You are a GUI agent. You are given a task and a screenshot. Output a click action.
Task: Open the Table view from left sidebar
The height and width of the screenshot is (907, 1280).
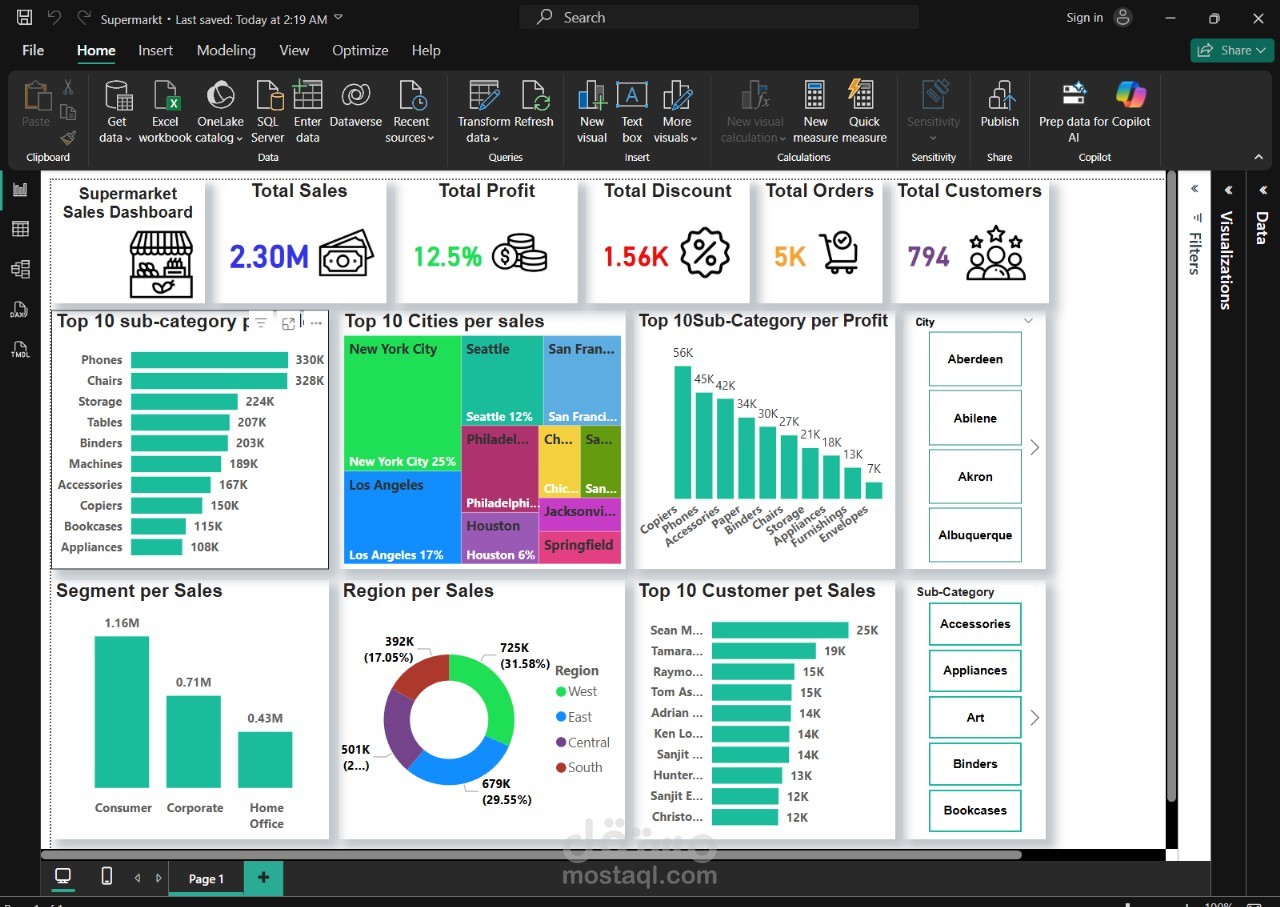pos(19,228)
